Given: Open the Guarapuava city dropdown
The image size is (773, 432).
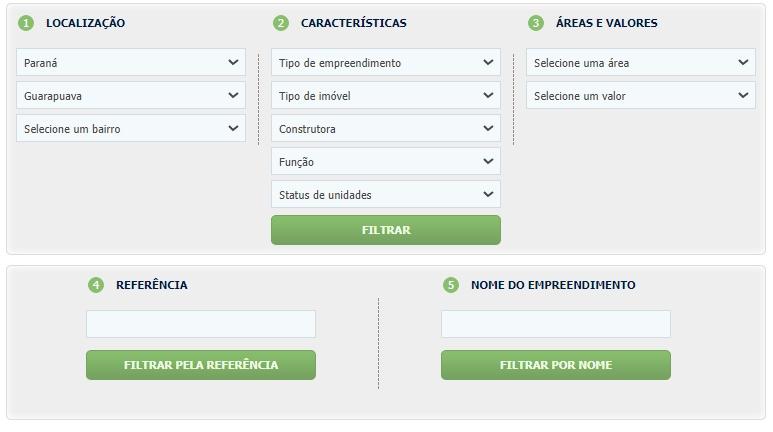Looking at the screenshot, I should [x=131, y=95].
